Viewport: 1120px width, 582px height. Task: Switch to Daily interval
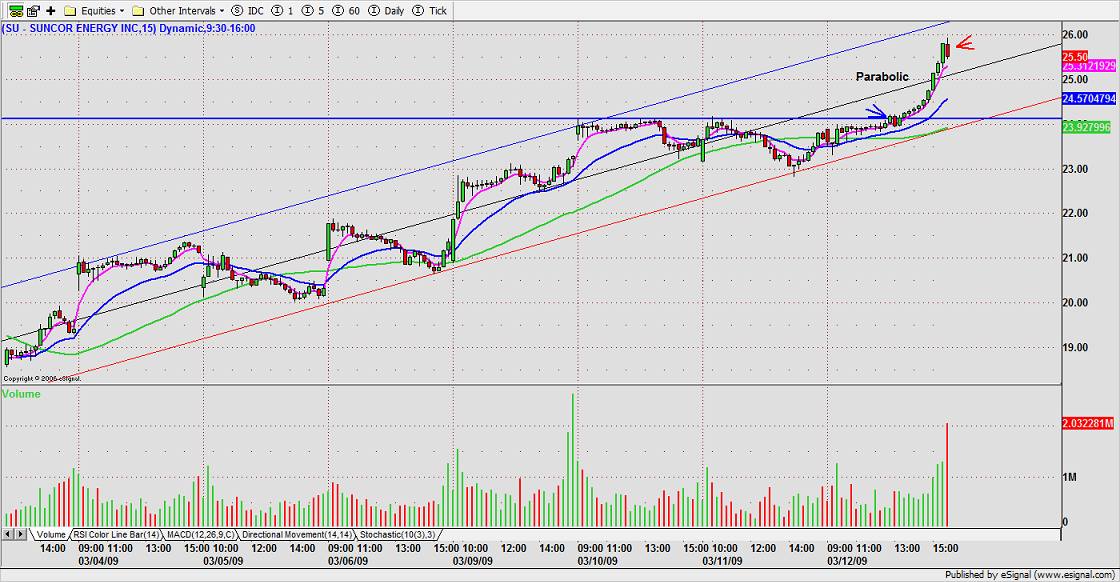coord(386,11)
